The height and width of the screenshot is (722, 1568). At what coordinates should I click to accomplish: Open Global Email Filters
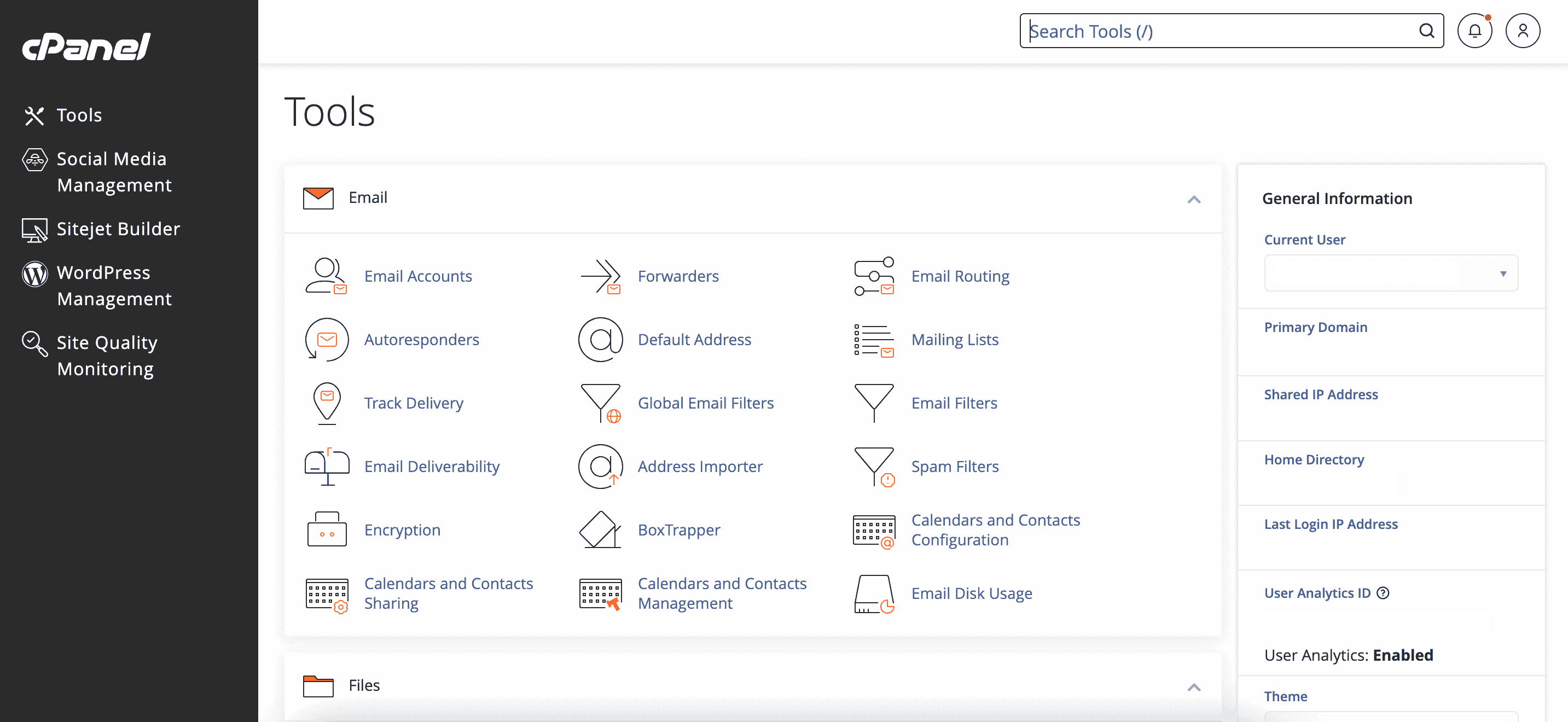[706, 403]
